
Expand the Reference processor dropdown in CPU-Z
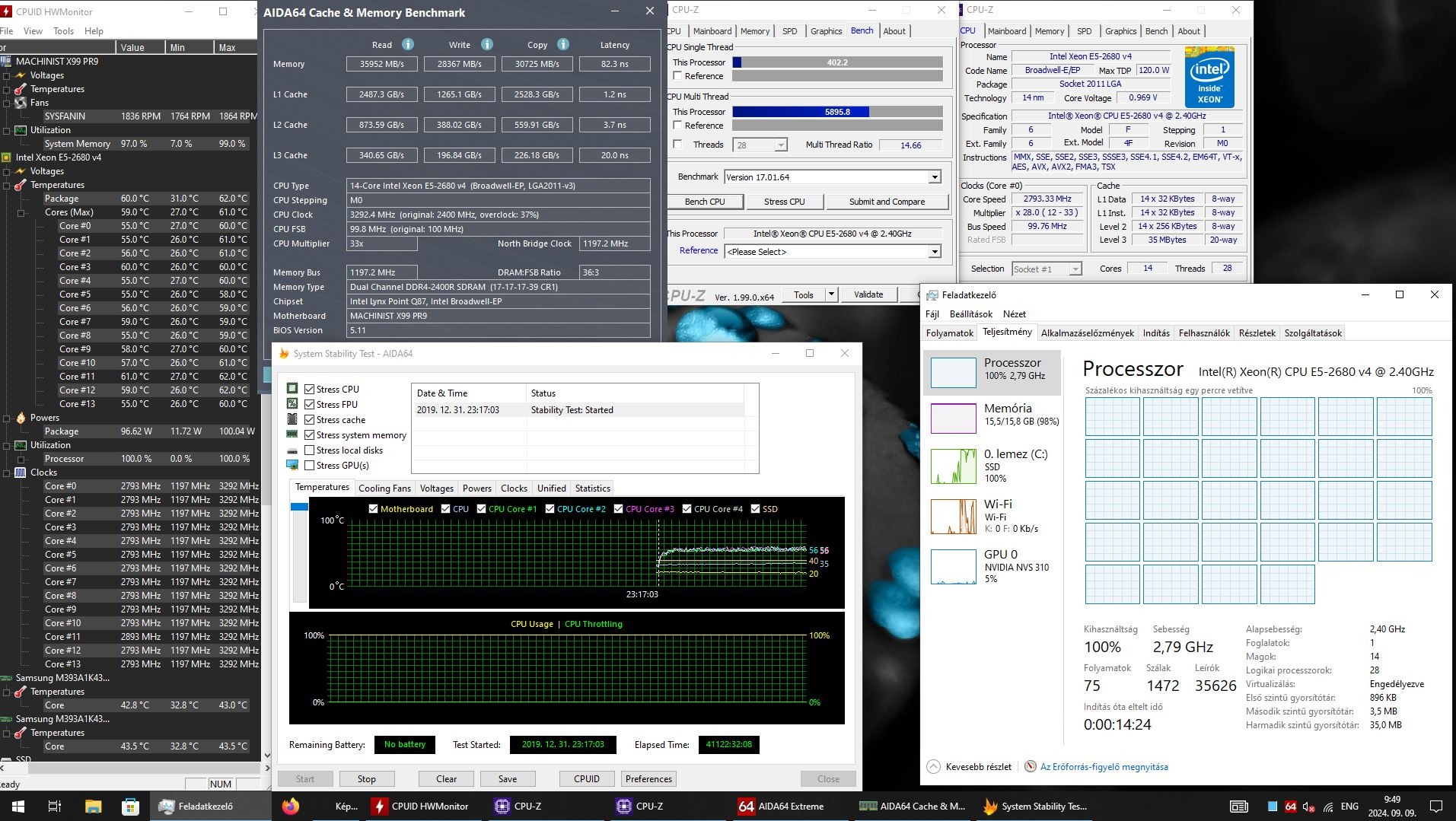tap(935, 252)
